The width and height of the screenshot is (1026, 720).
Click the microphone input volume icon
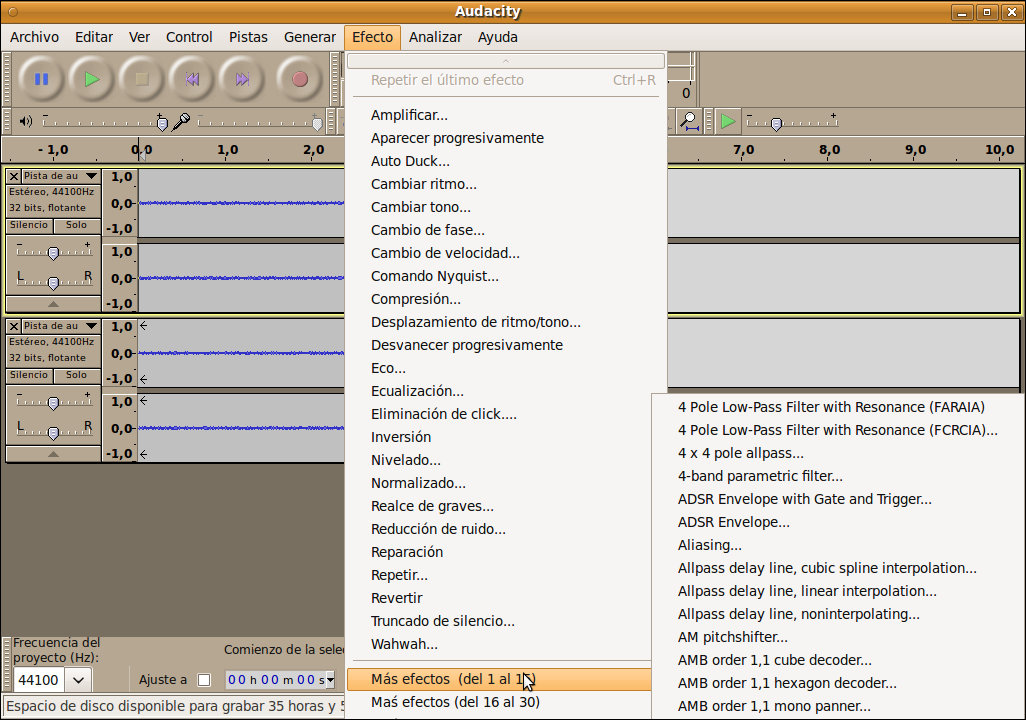pos(181,122)
